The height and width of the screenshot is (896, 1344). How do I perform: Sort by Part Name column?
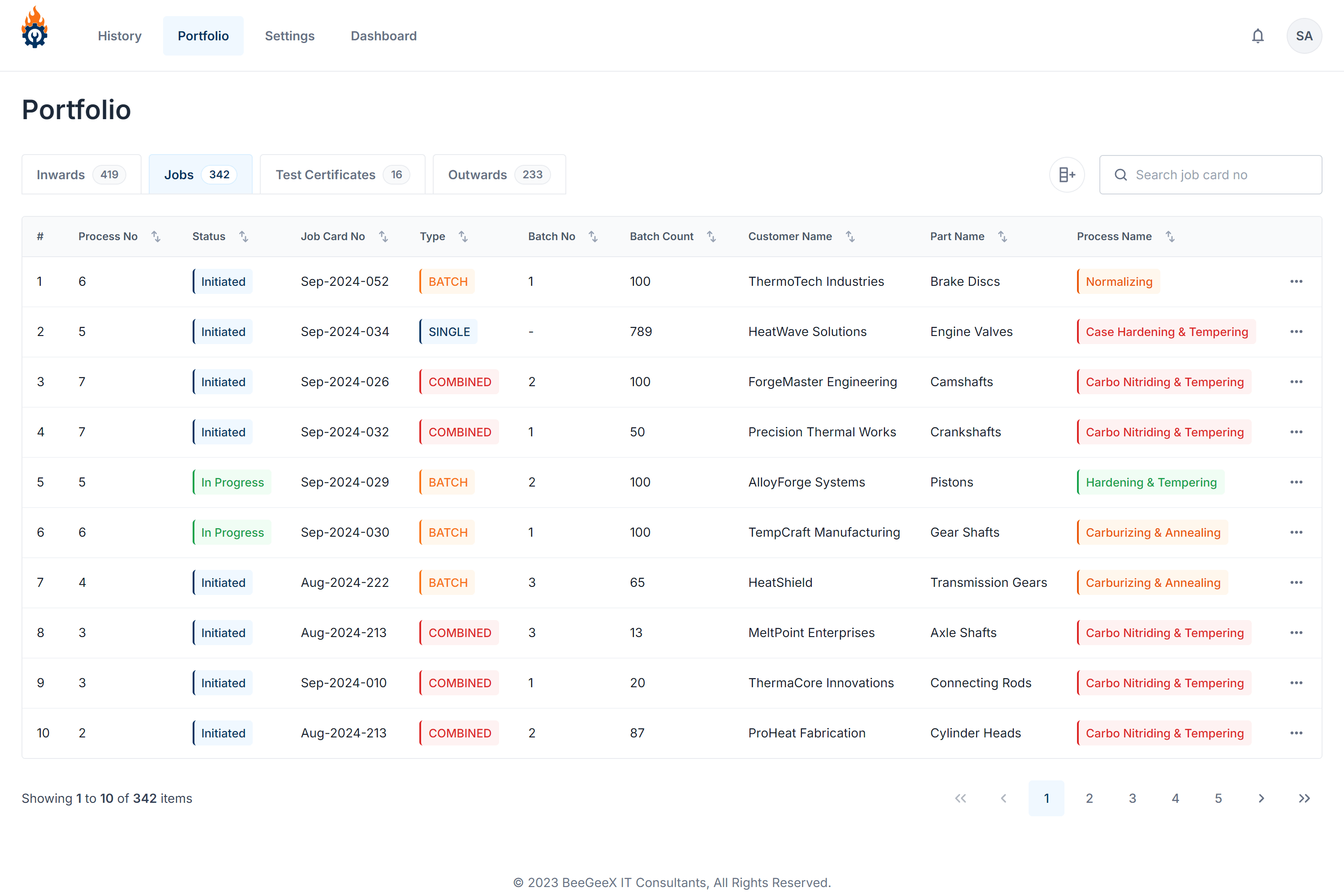click(1003, 237)
